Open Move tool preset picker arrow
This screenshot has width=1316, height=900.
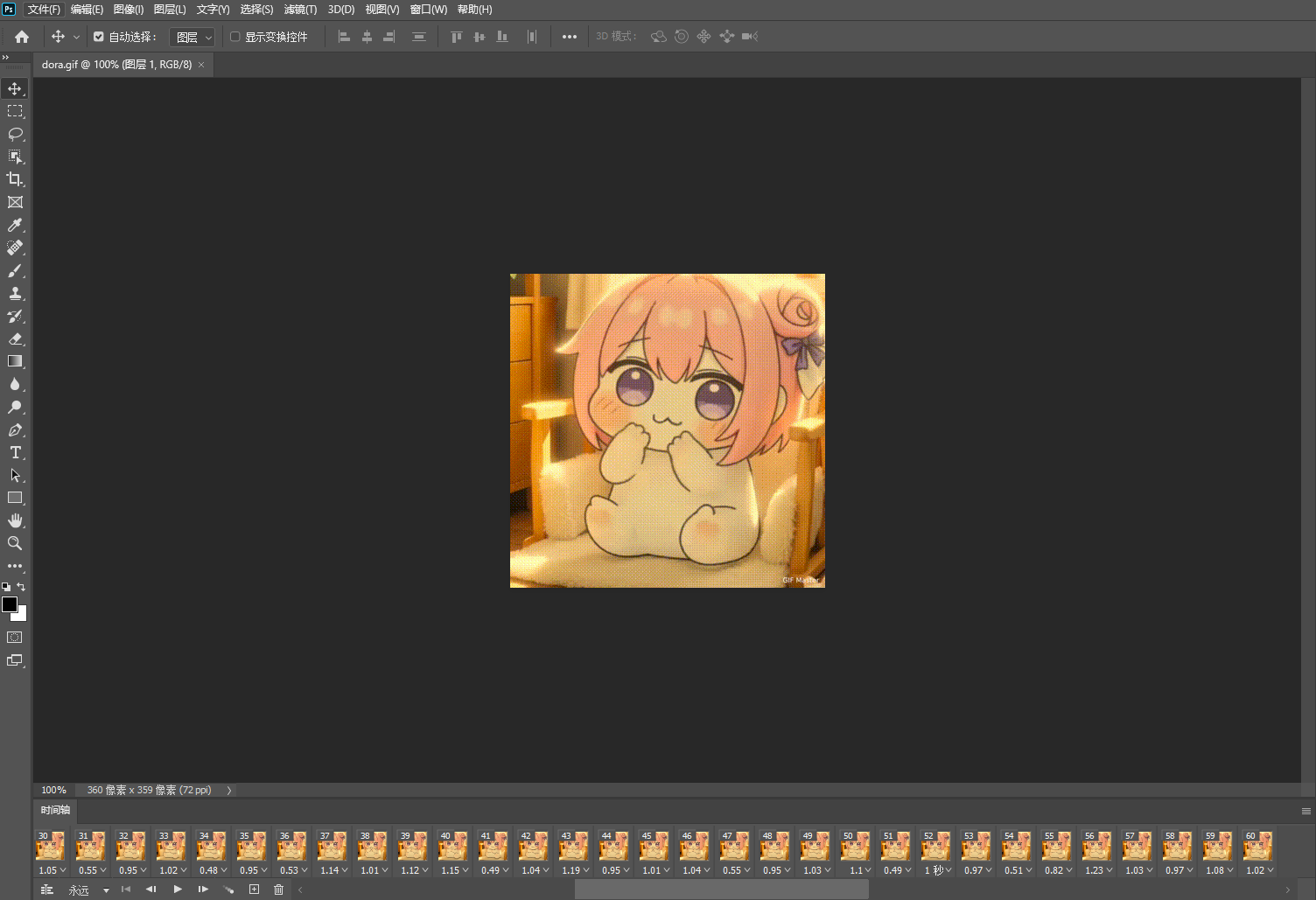point(76,37)
